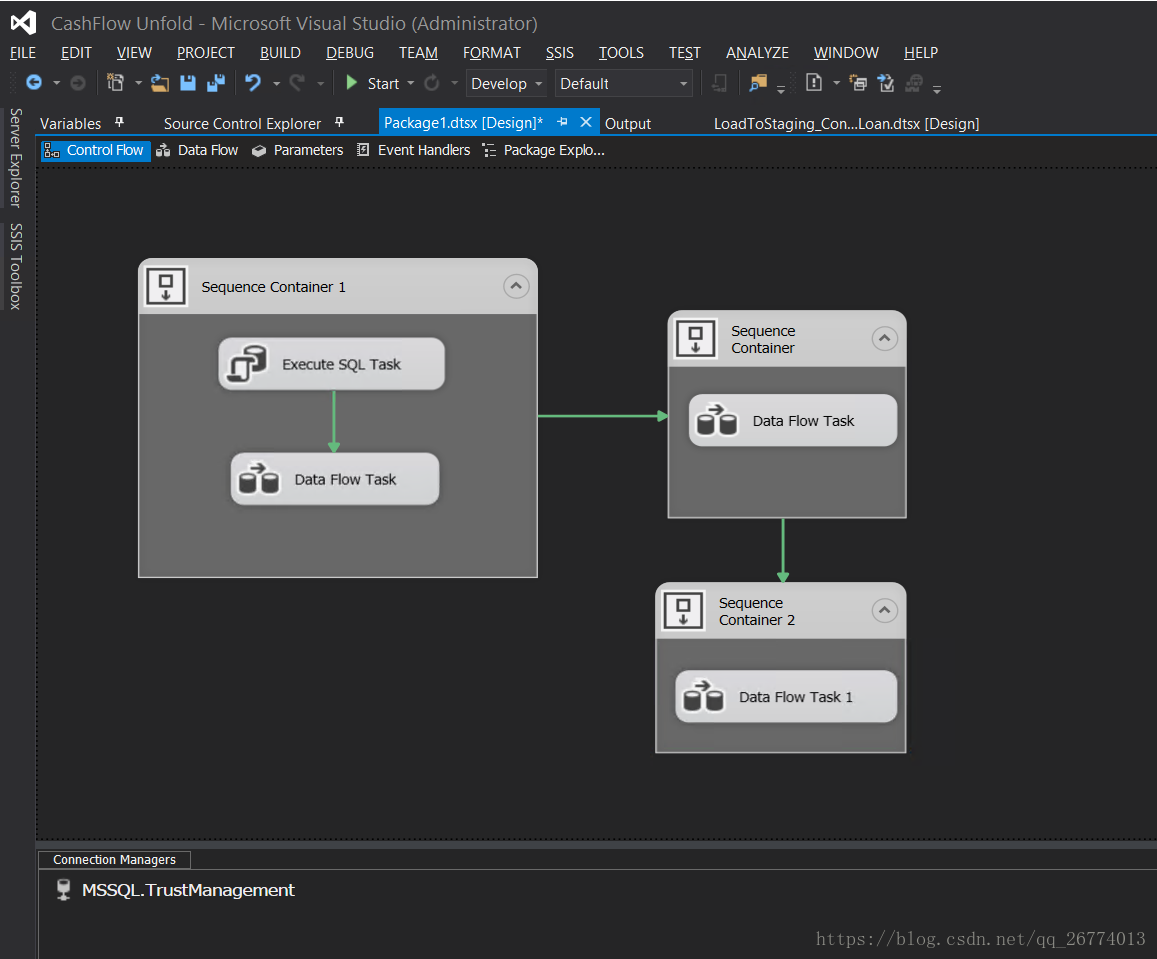1157x959 pixels.
Task: Click the Redo arrow icon
Action: point(297,83)
